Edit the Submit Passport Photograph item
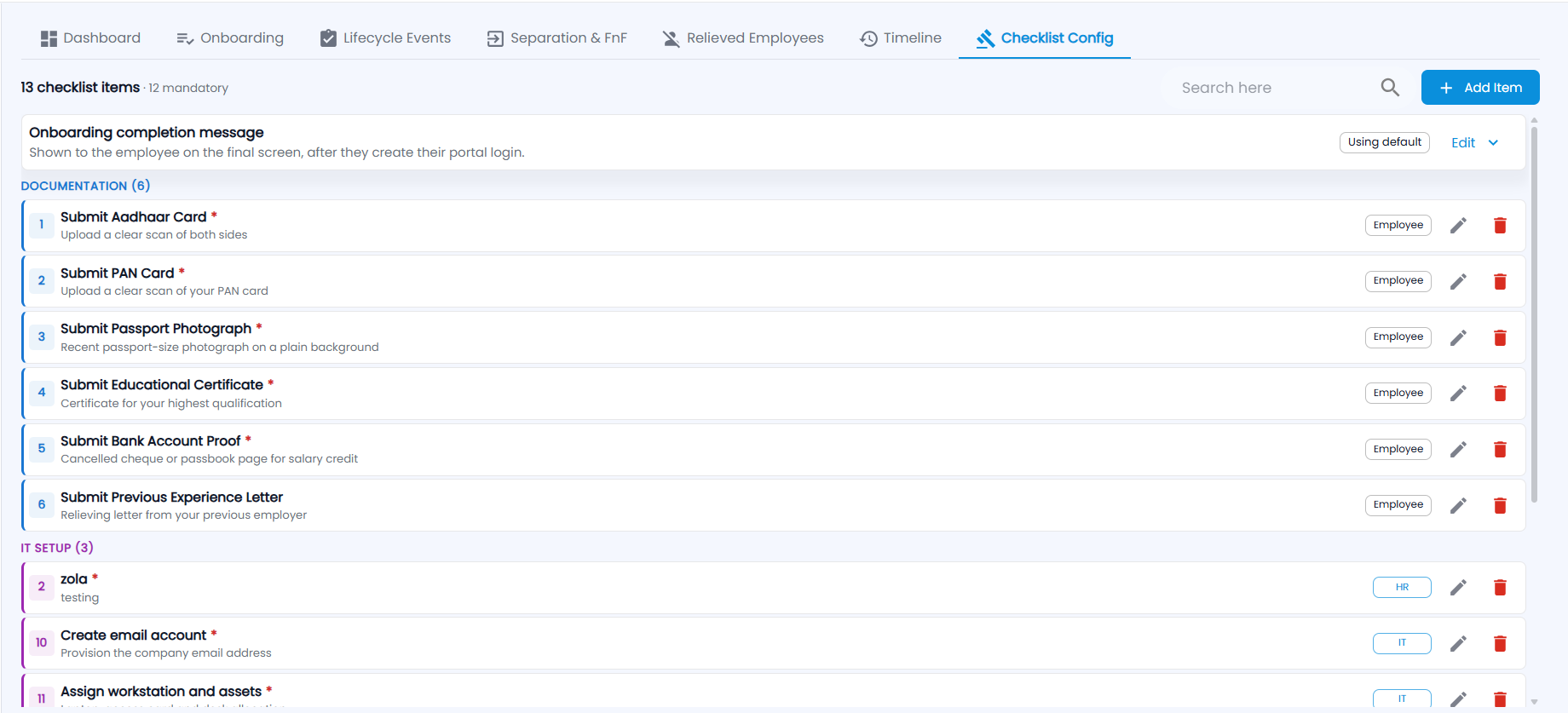 [1459, 337]
